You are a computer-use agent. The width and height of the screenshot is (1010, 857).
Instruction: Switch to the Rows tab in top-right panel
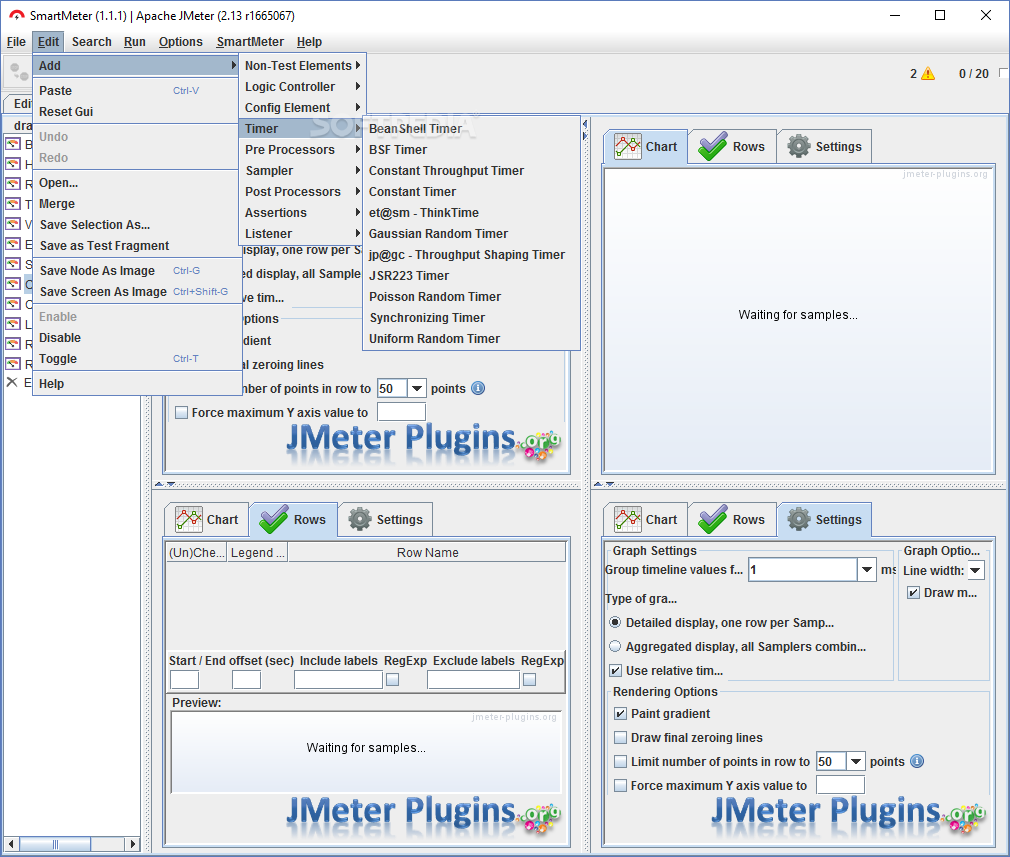click(x=732, y=147)
